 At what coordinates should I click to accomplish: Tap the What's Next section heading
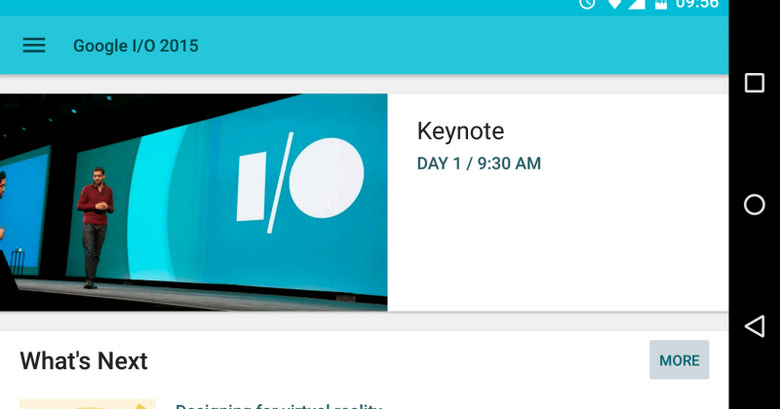tap(84, 361)
